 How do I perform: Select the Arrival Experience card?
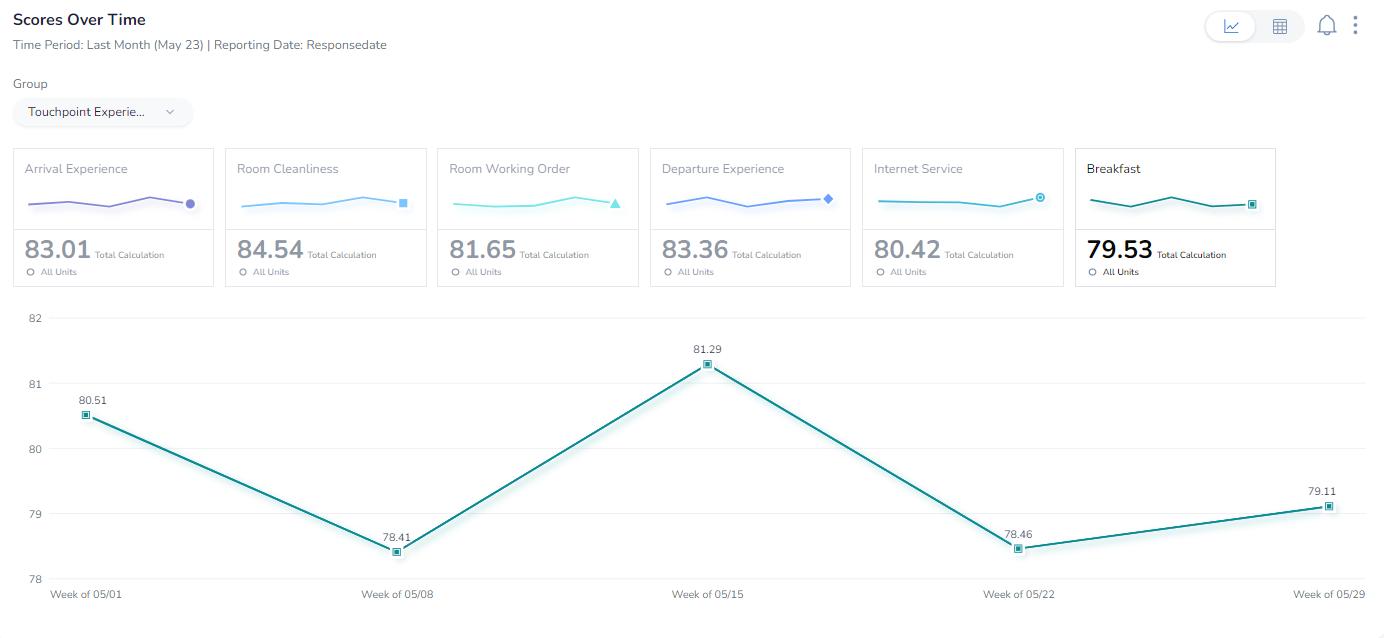113,217
